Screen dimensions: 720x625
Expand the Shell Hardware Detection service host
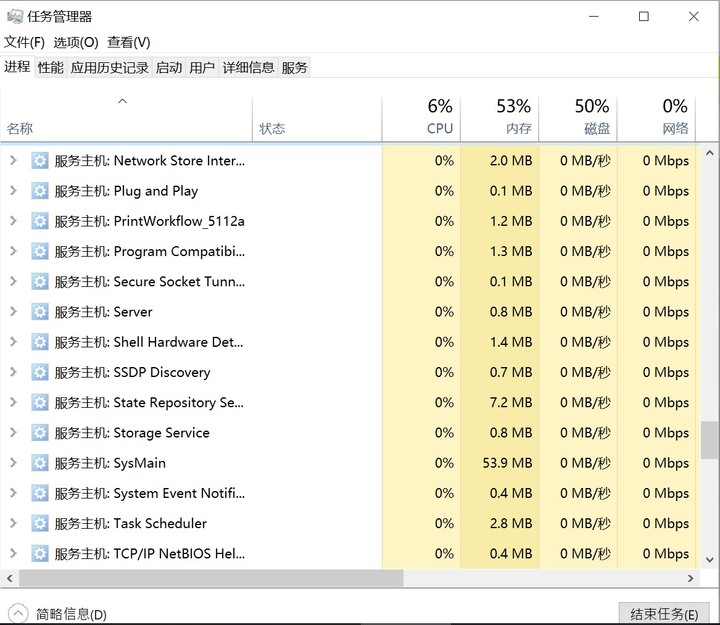[13, 342]
